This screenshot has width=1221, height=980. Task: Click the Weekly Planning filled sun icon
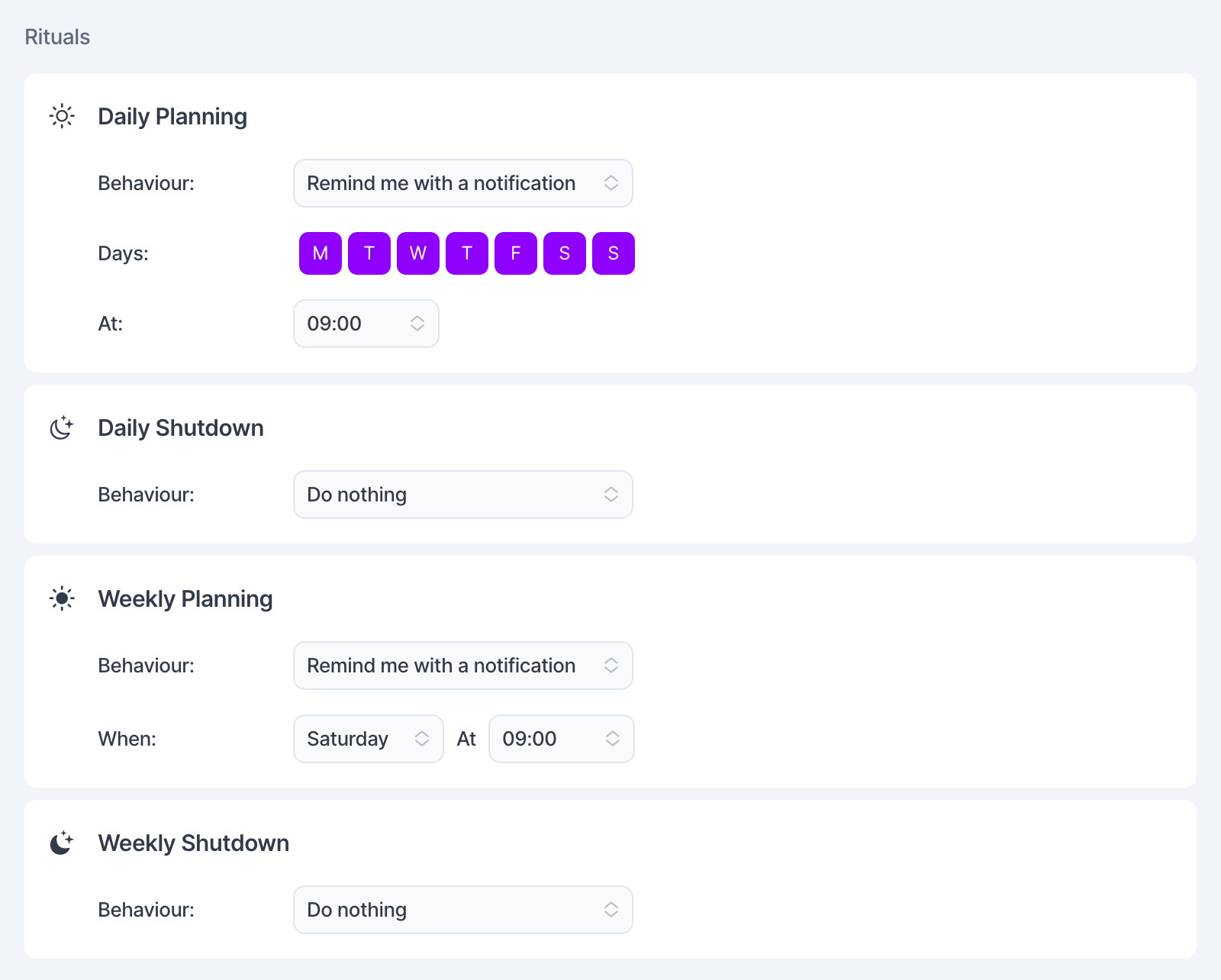coord(62,598)
